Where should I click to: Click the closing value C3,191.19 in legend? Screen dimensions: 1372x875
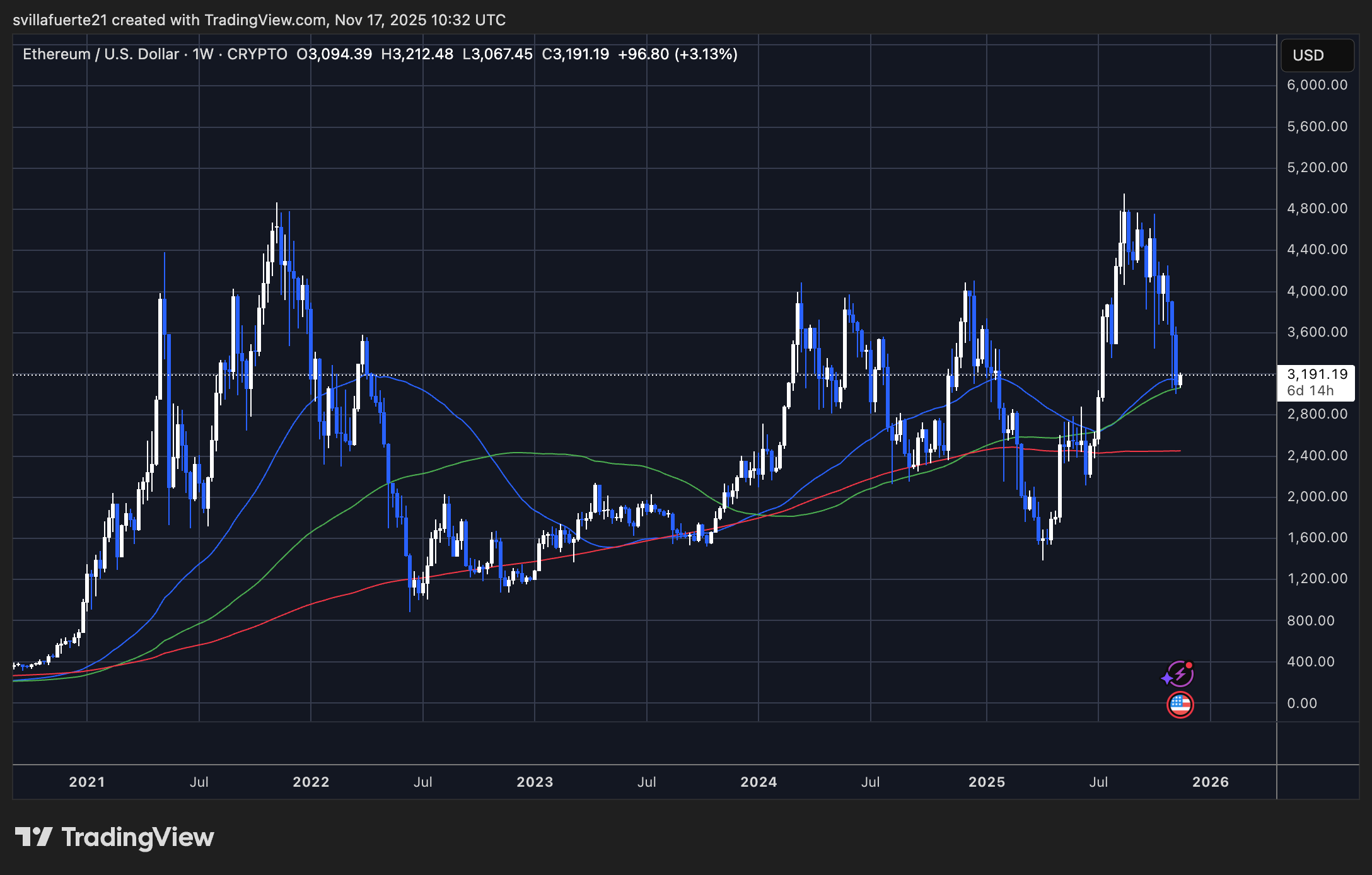(575, 54)
